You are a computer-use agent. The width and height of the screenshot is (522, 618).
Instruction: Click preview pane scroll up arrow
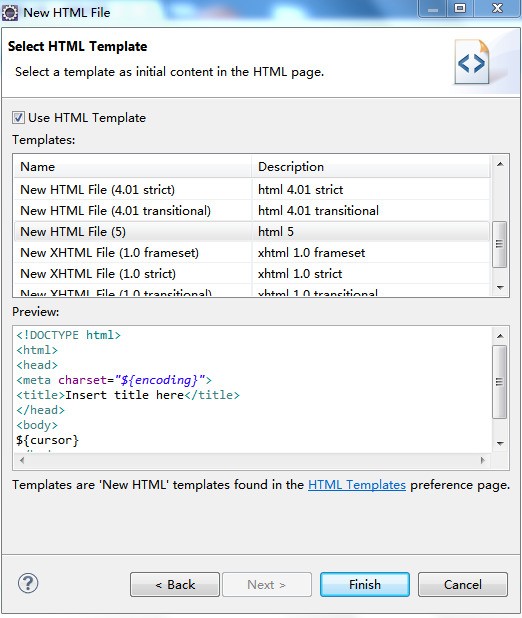[x=500, y=336]
